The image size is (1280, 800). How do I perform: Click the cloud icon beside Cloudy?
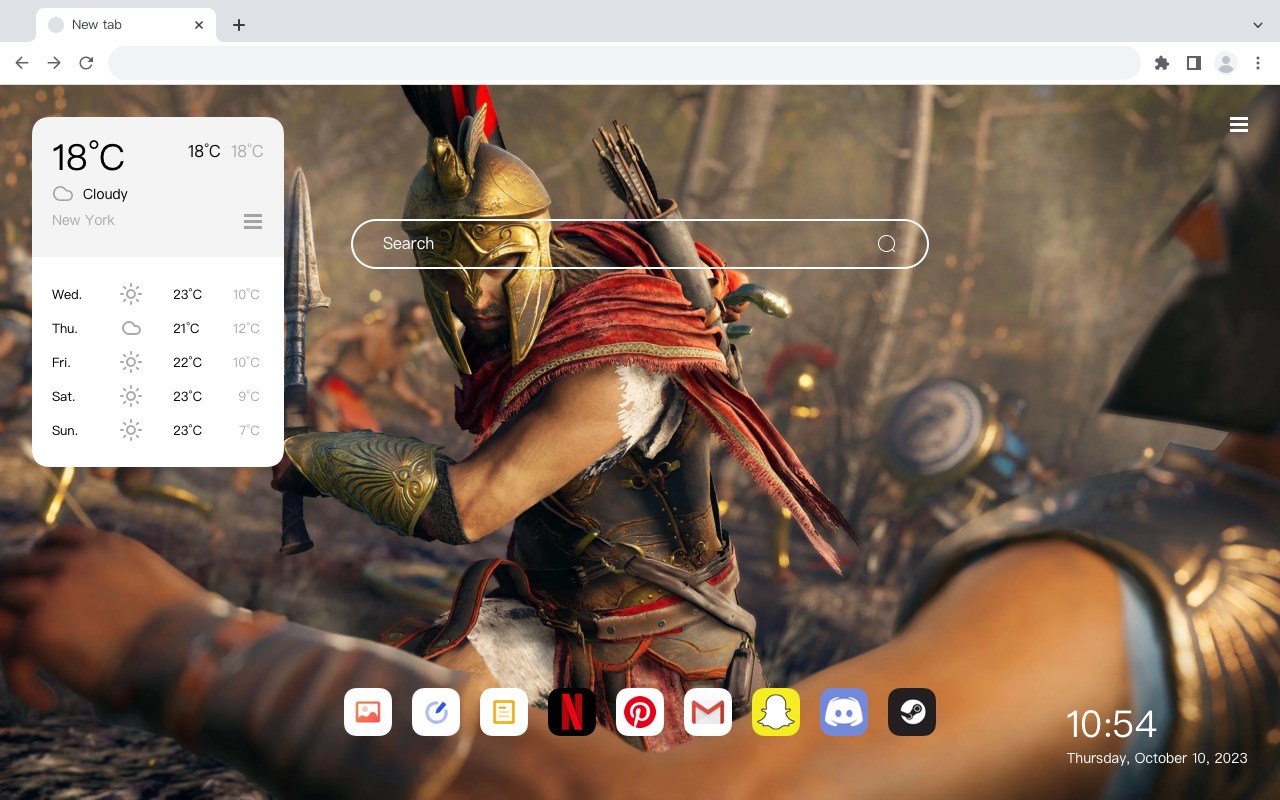63,194
